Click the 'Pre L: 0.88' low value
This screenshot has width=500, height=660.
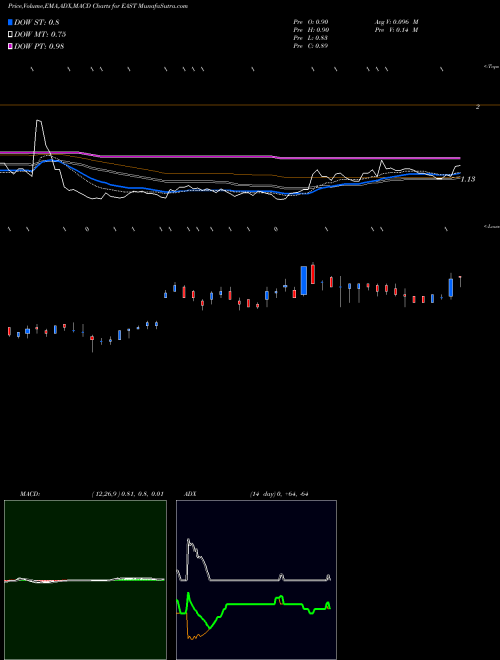coord(311,38)
